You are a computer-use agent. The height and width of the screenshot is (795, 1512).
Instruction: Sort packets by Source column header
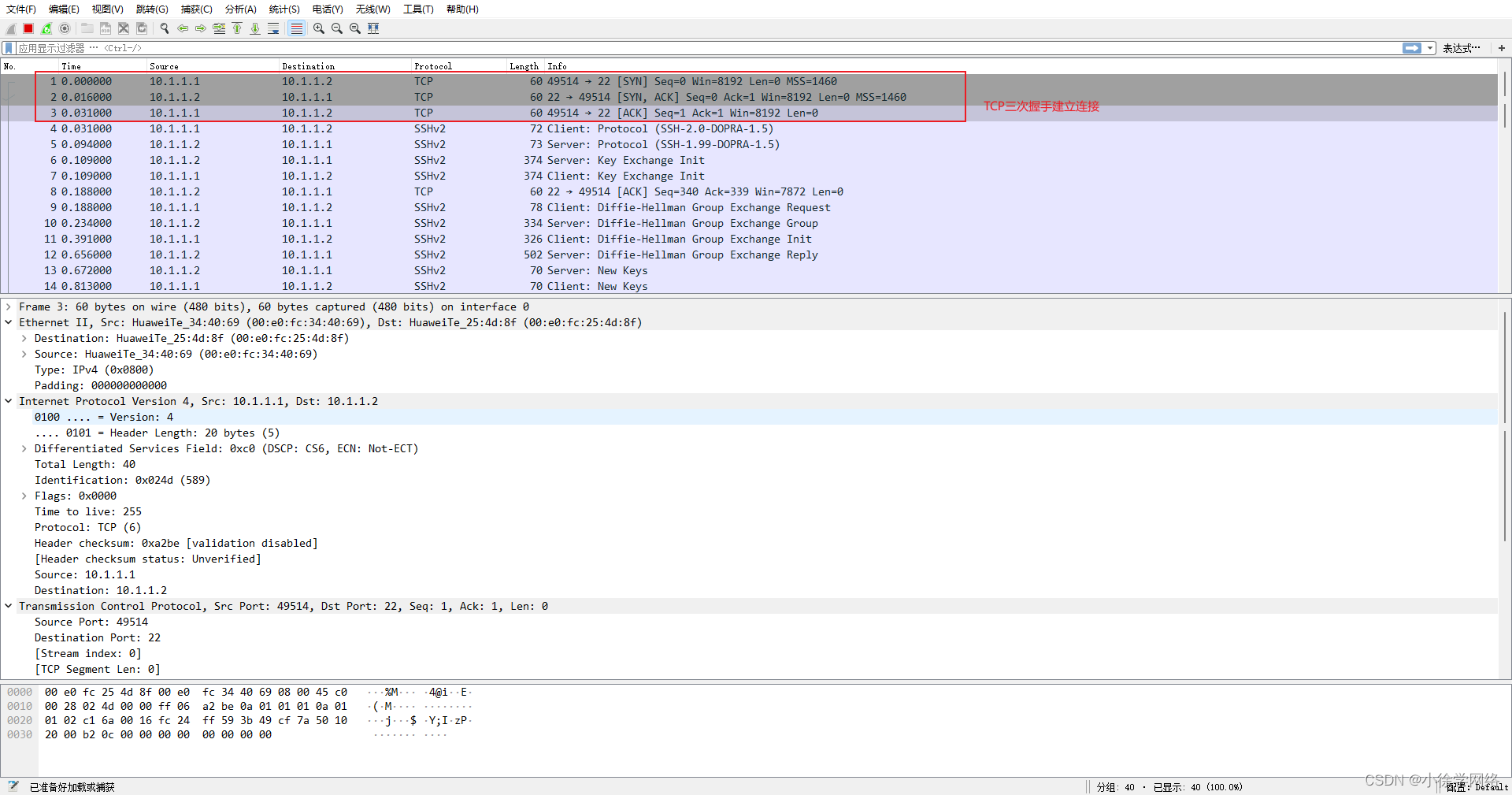pyautogui.click(x=213, y=66)
